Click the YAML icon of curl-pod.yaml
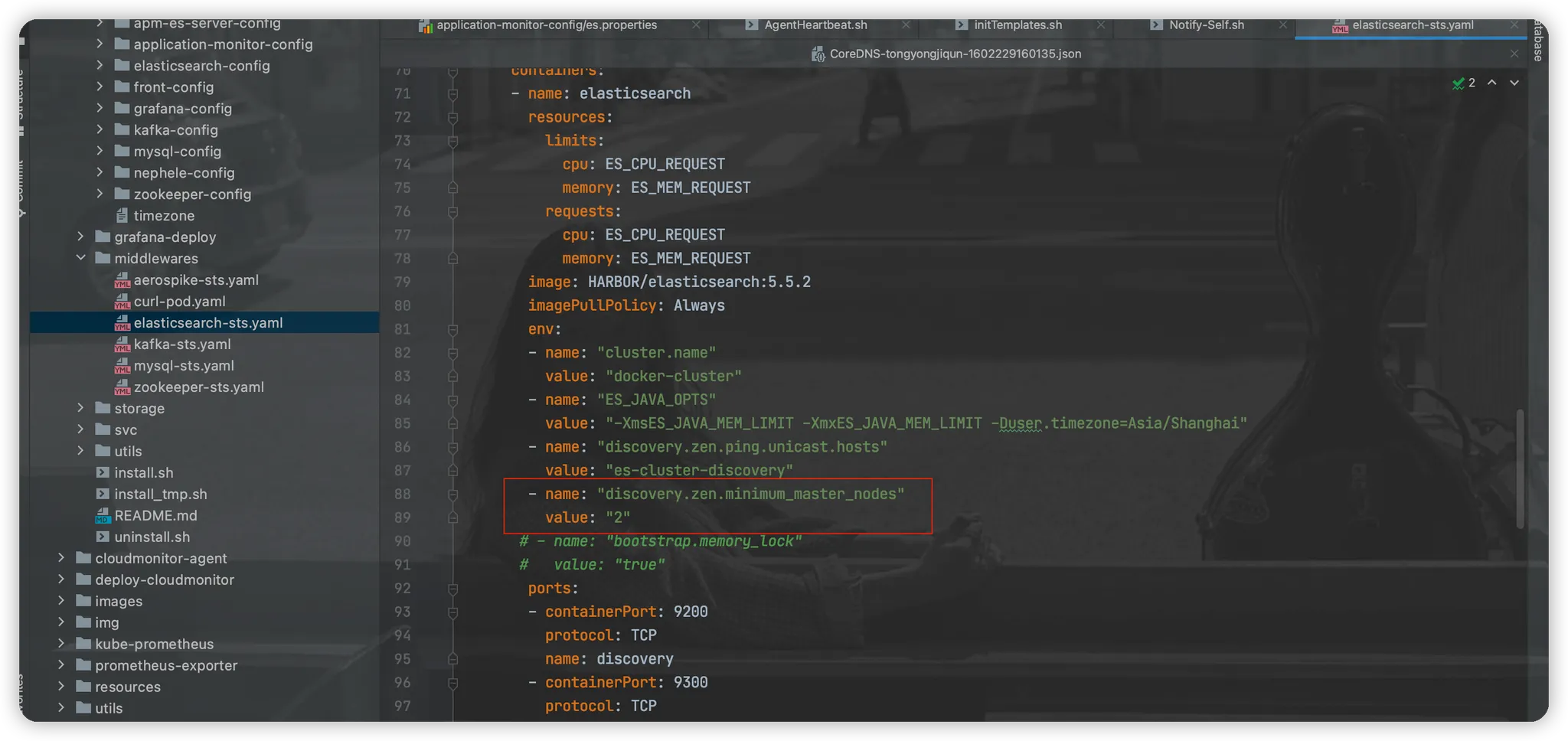The image size is (1568, 741). click(x=122, y=302)
